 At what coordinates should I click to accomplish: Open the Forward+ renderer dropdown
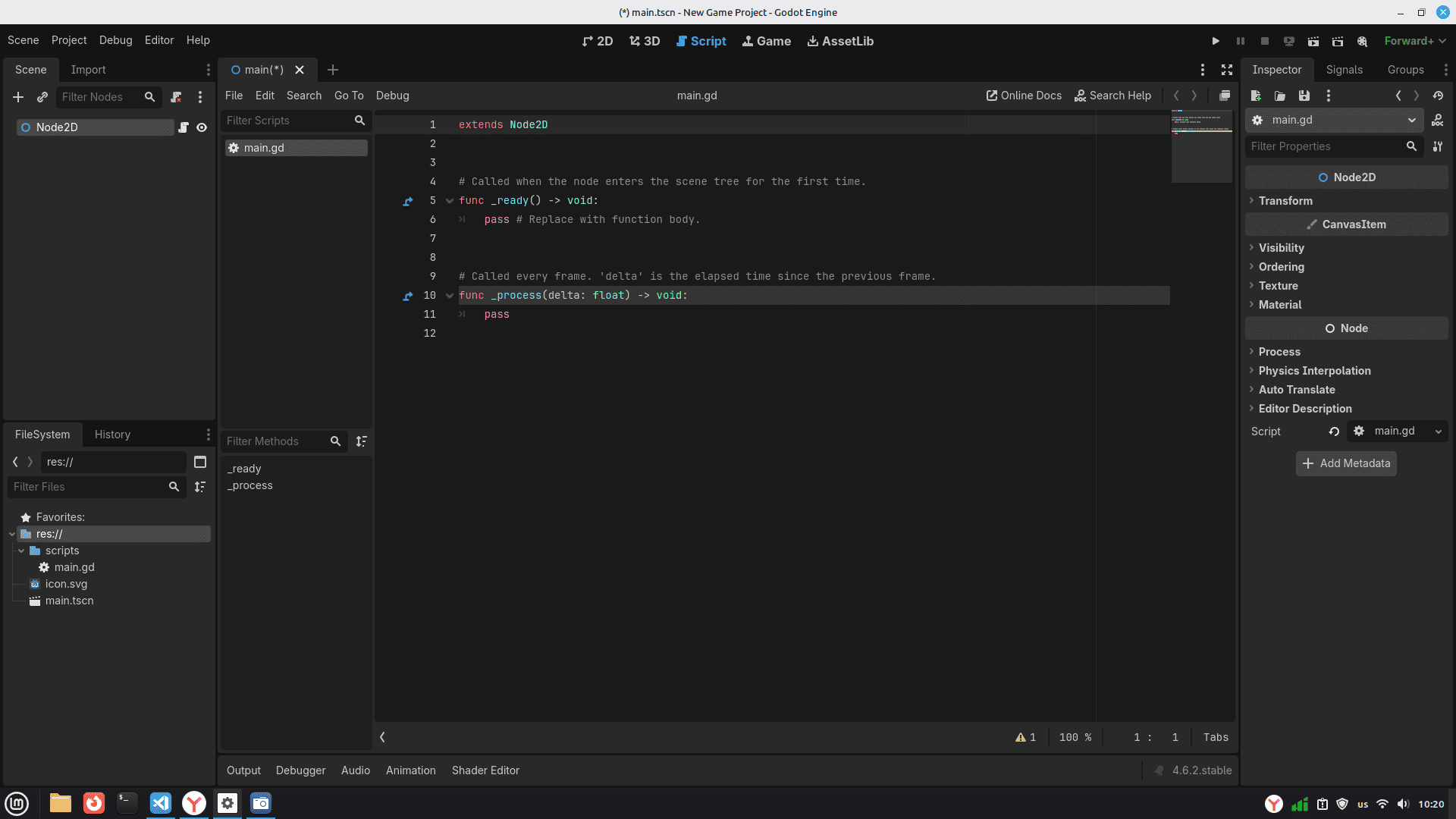(1415, 41)
